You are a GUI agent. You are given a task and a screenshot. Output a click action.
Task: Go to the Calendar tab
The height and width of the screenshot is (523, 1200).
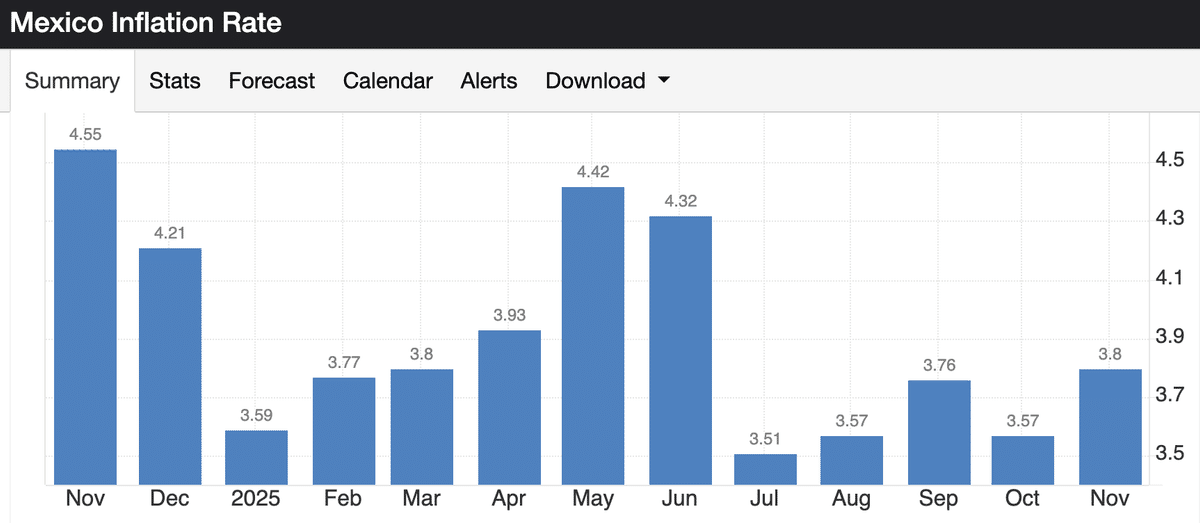pos(388,81)
